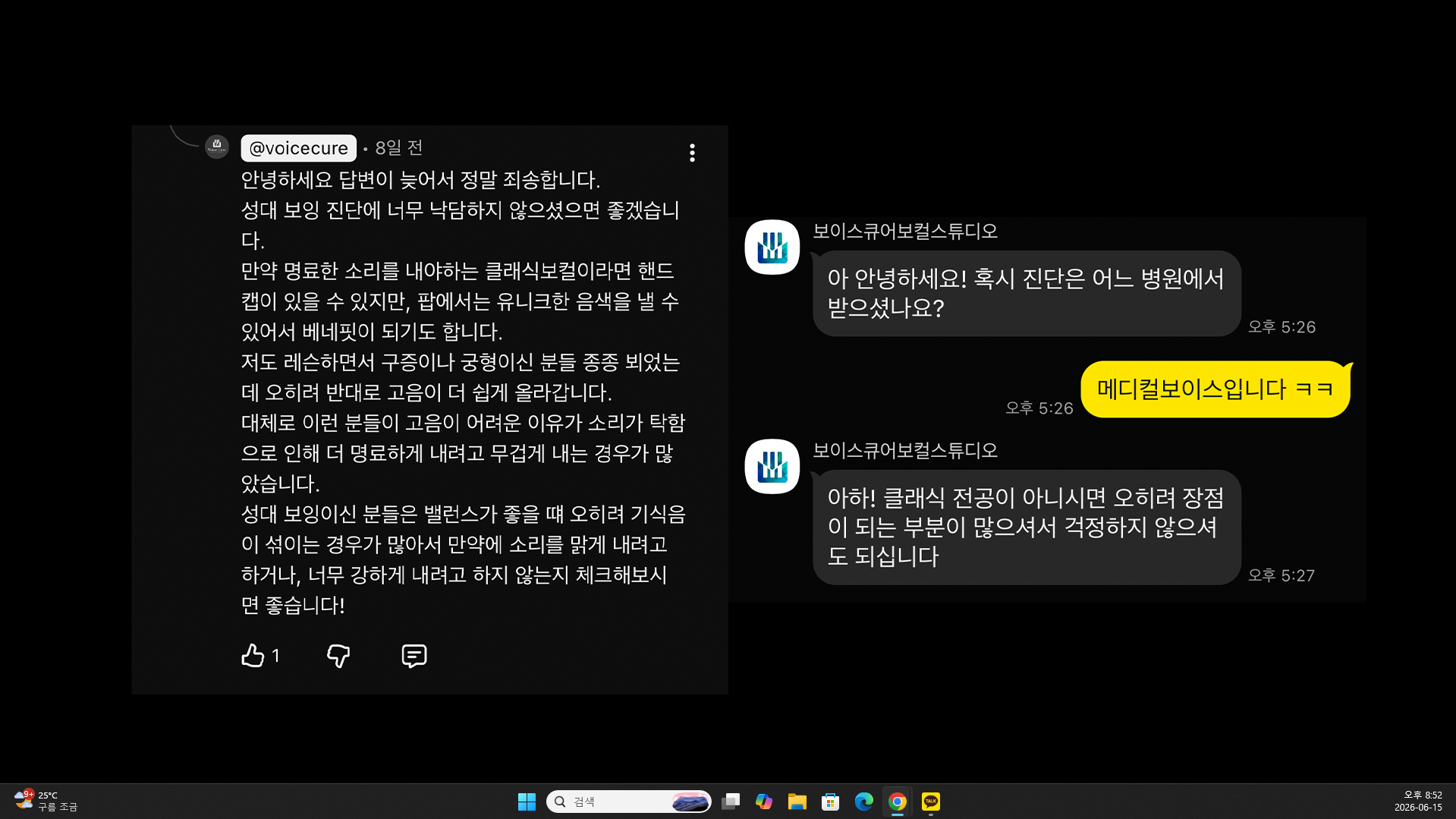Open the voicecure avatar beside the comment
Viewport: 1456px width, 819px height.
point(217,146)
